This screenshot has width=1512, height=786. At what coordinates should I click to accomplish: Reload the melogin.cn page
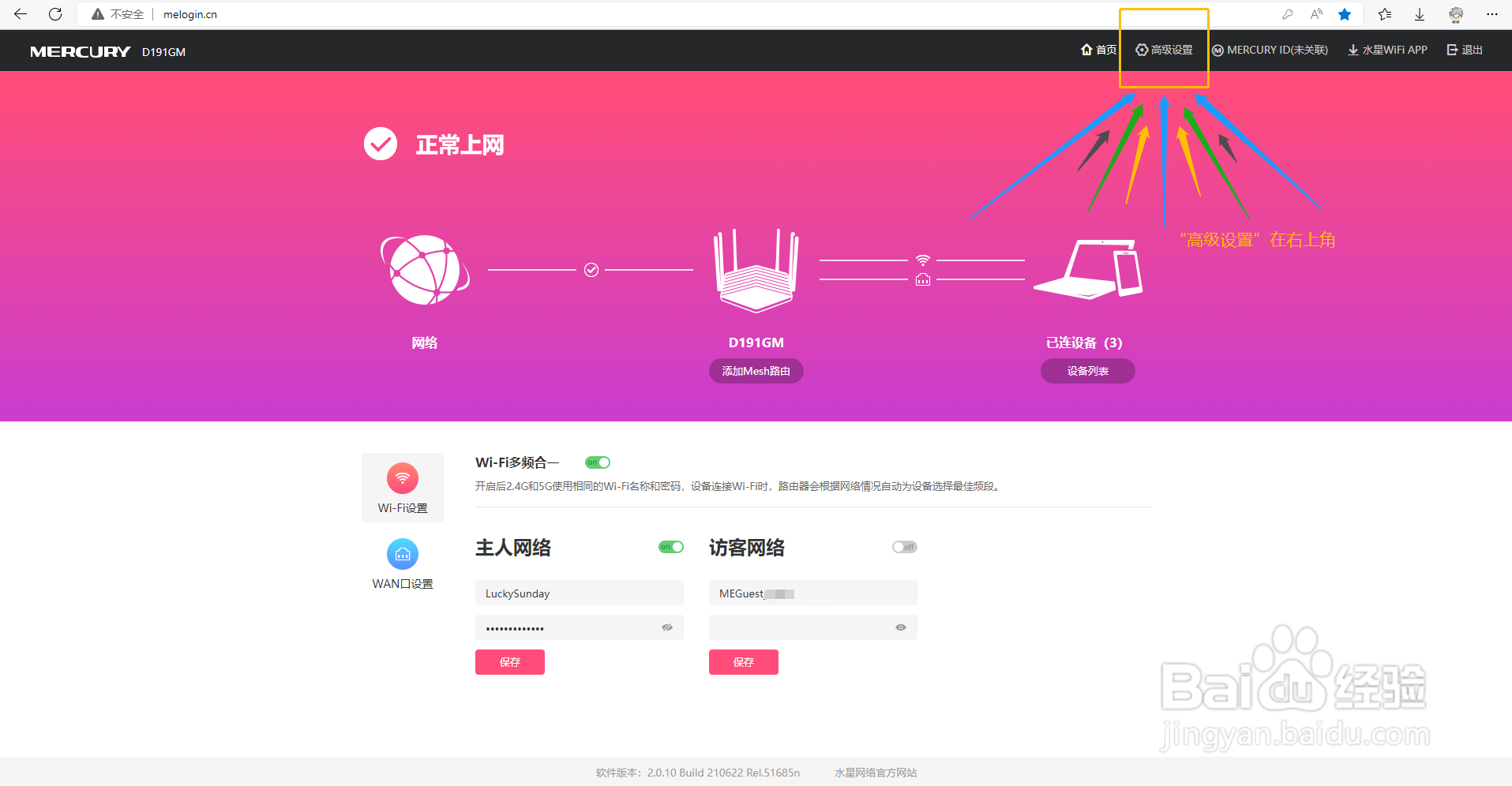pos(55,14)
